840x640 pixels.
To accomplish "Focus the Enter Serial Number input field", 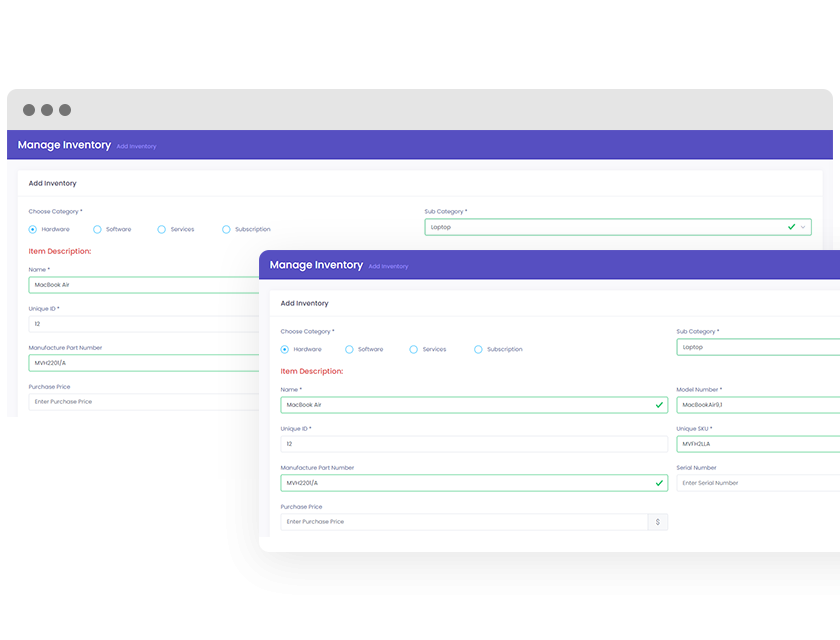I will point(757,483).
